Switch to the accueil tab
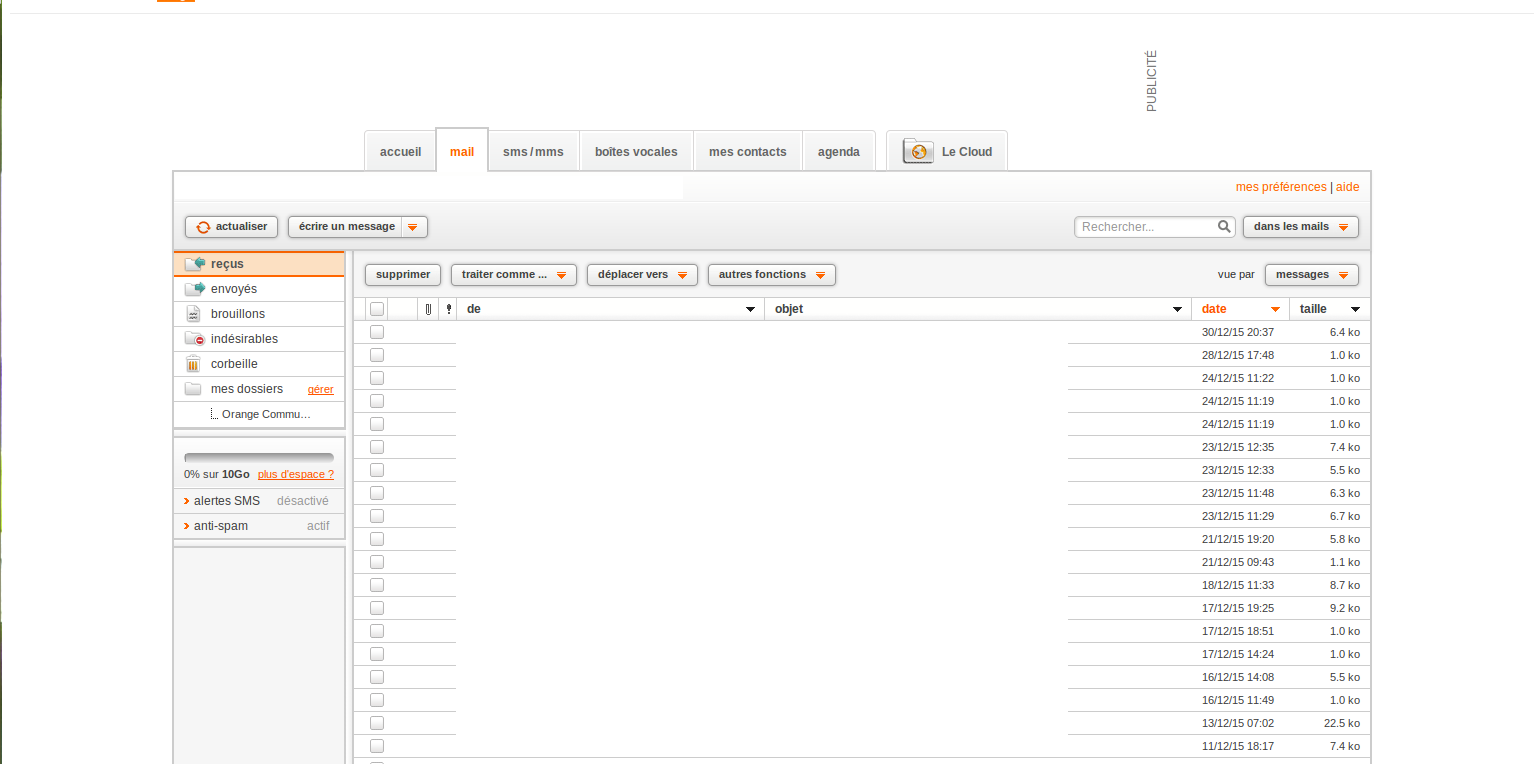 tap(400, 152)
